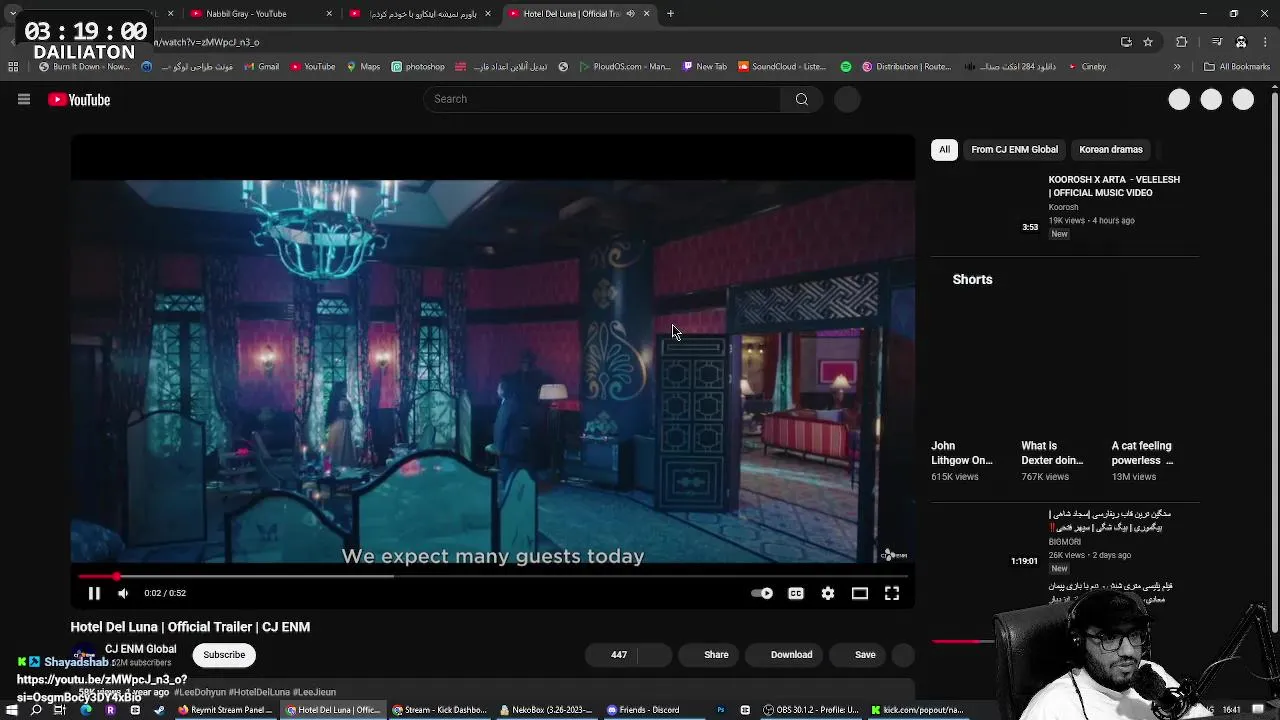
Task: Open the Windows Start menu
Action: [x=11, y=710]
